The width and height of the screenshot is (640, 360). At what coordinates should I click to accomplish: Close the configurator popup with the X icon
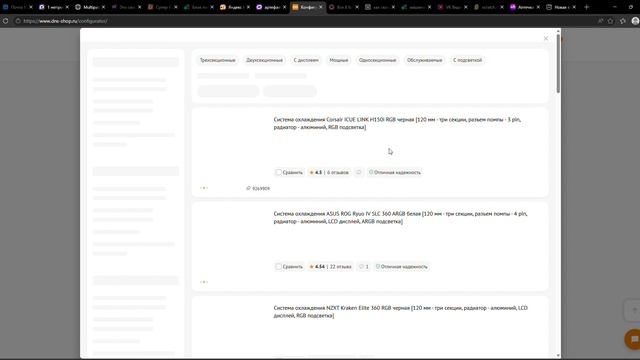click(x=546, y=38)
